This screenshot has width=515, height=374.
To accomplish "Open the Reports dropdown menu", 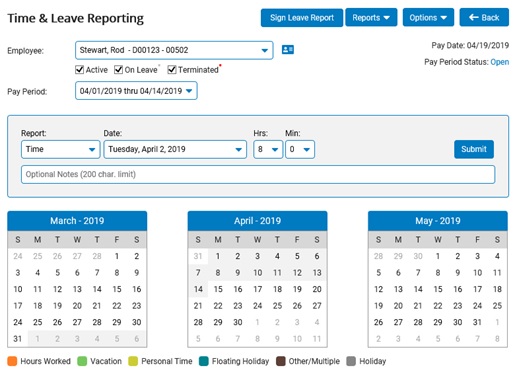I will coord(371,18).
